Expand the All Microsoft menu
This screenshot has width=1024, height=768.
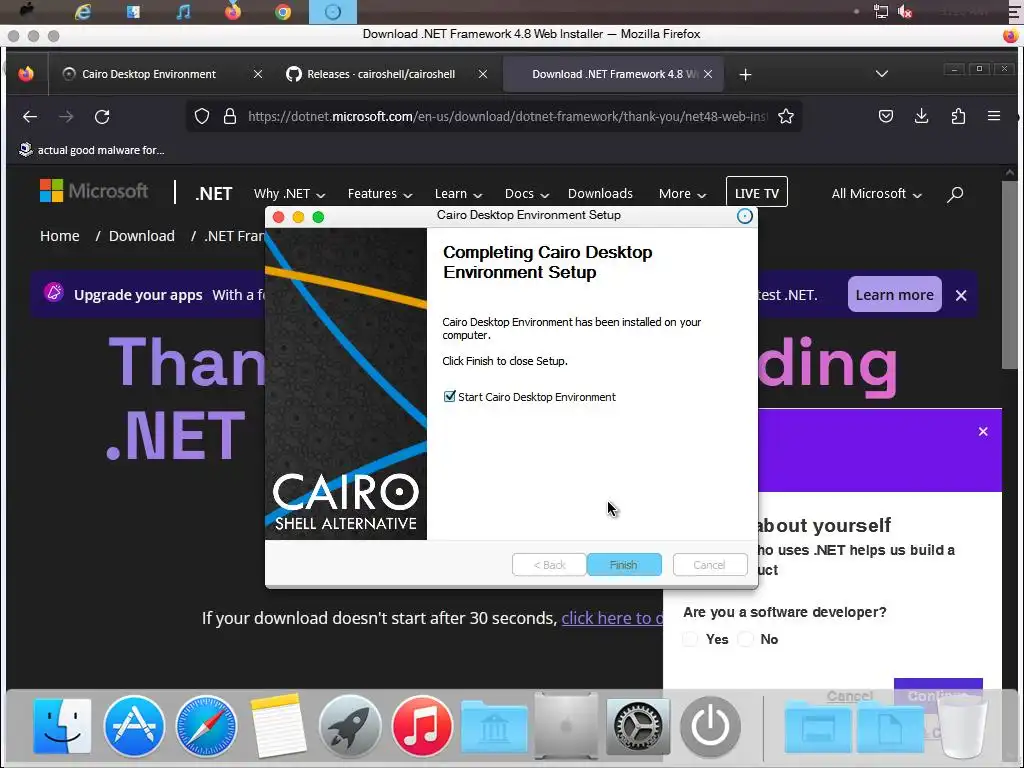click(876, 194)
